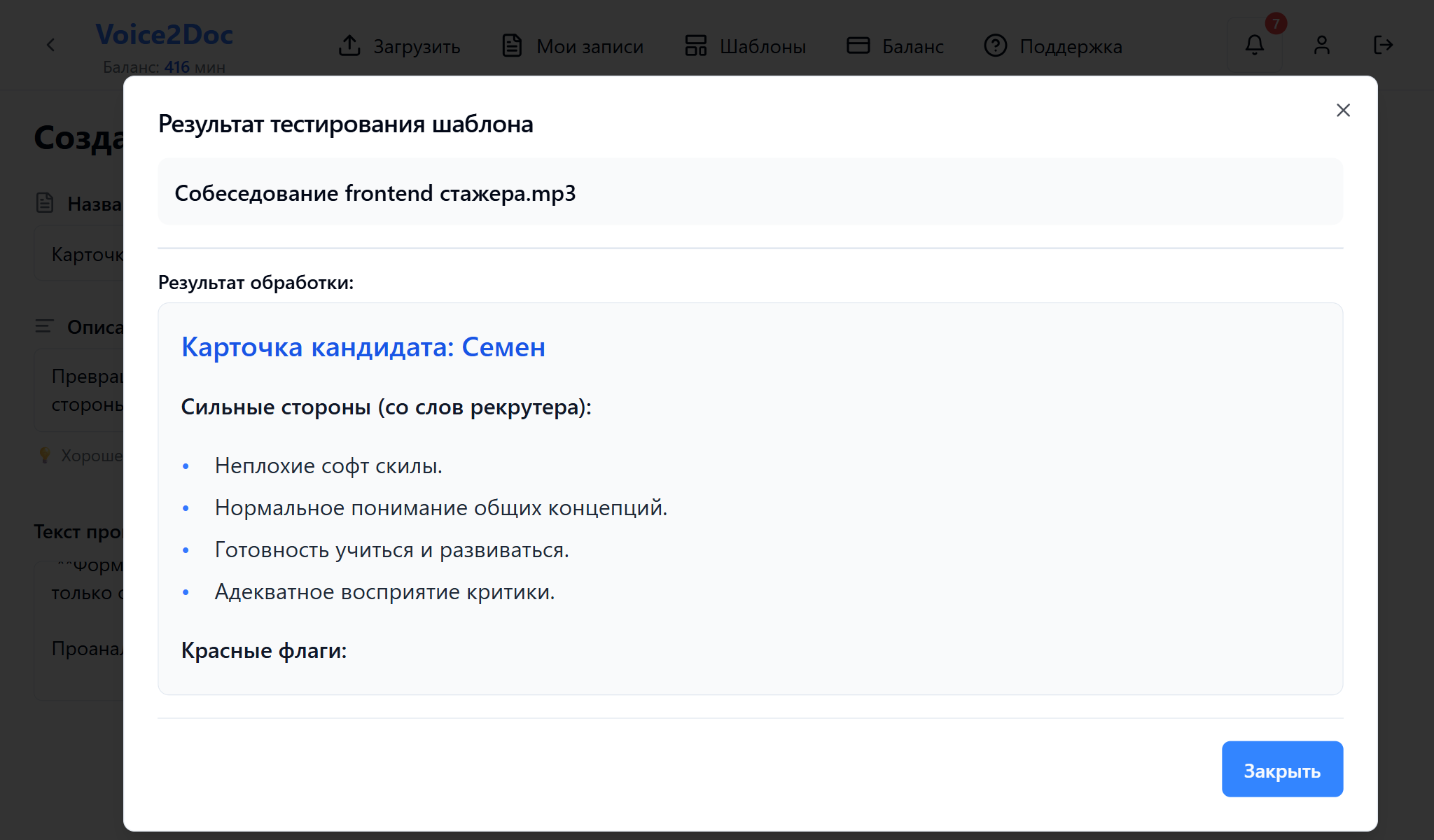Click the Красные флаги: heading
Viewport: 1434px width, 840px height.
(x=264, y=650)
